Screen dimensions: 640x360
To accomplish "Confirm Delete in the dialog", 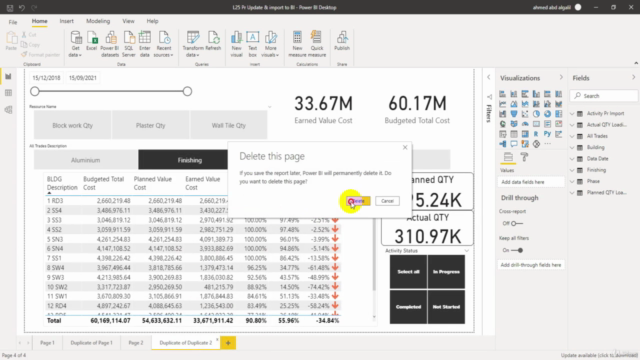I will pos(358,201).
